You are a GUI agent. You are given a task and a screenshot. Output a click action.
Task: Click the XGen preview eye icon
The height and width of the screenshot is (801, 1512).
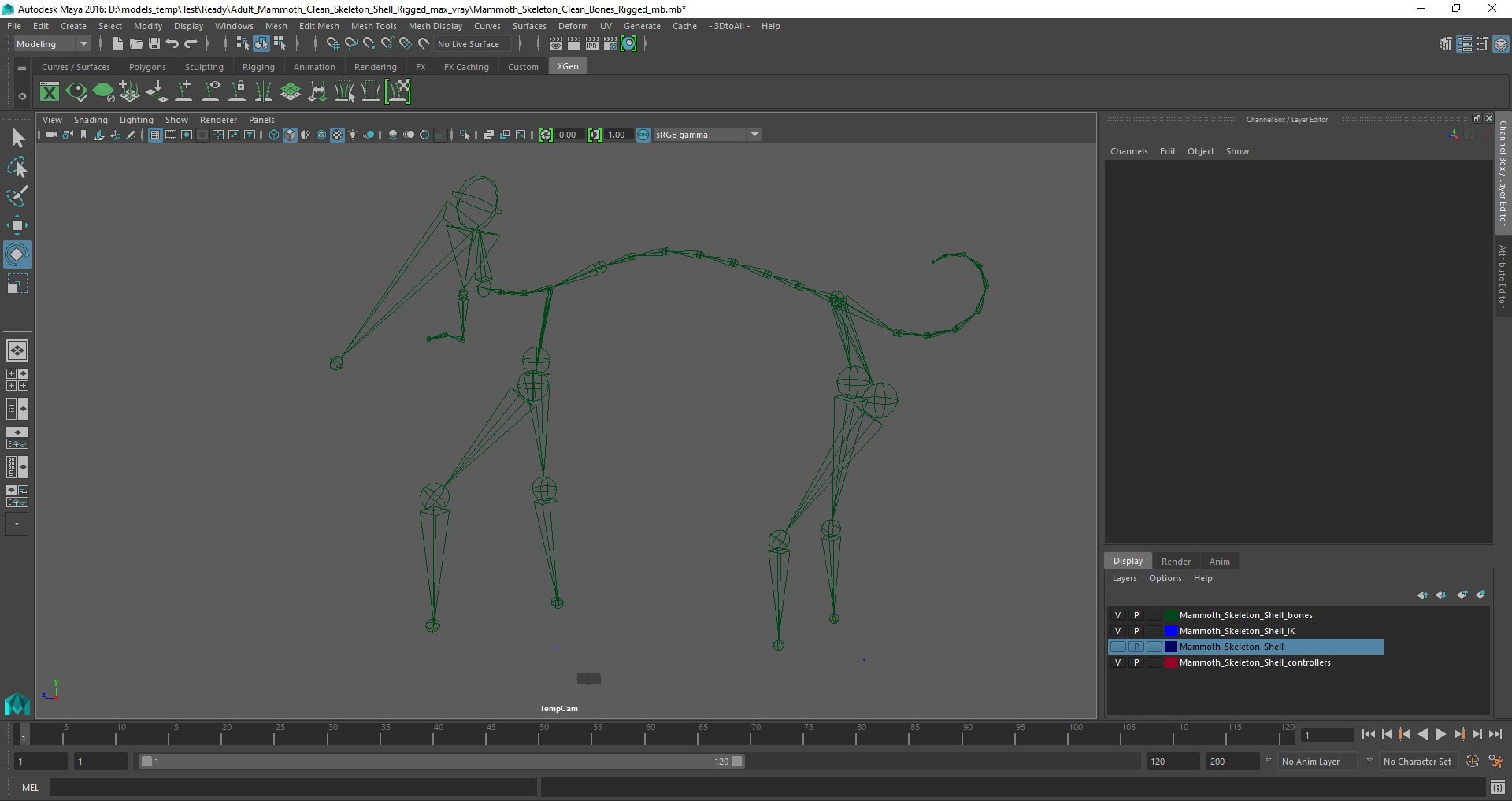[x=76, y=92]
